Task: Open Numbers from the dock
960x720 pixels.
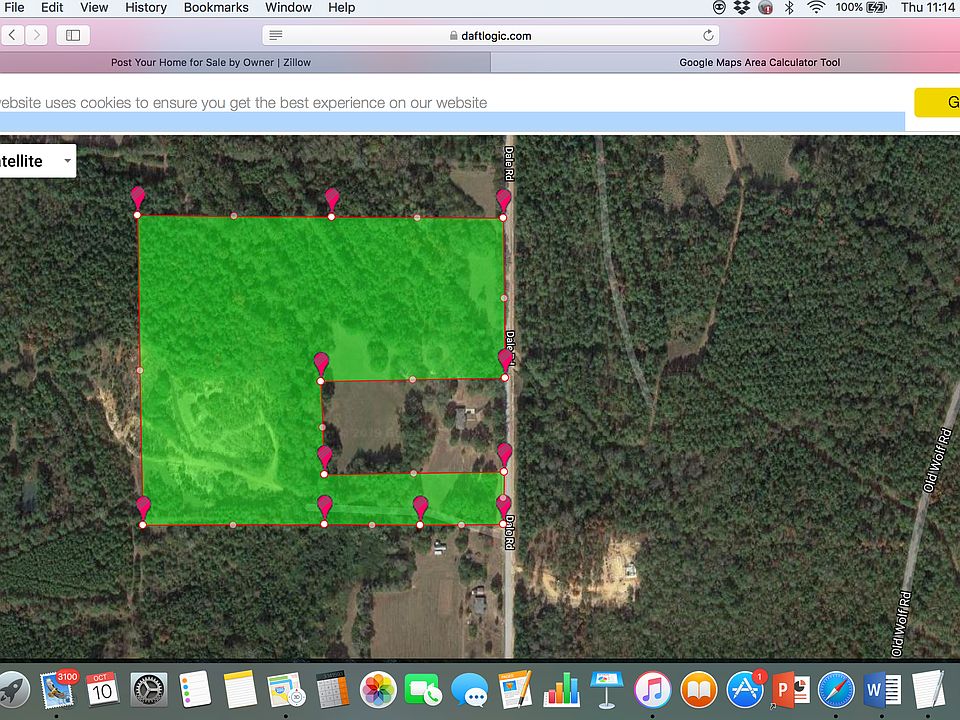Action: click(561, 690)
